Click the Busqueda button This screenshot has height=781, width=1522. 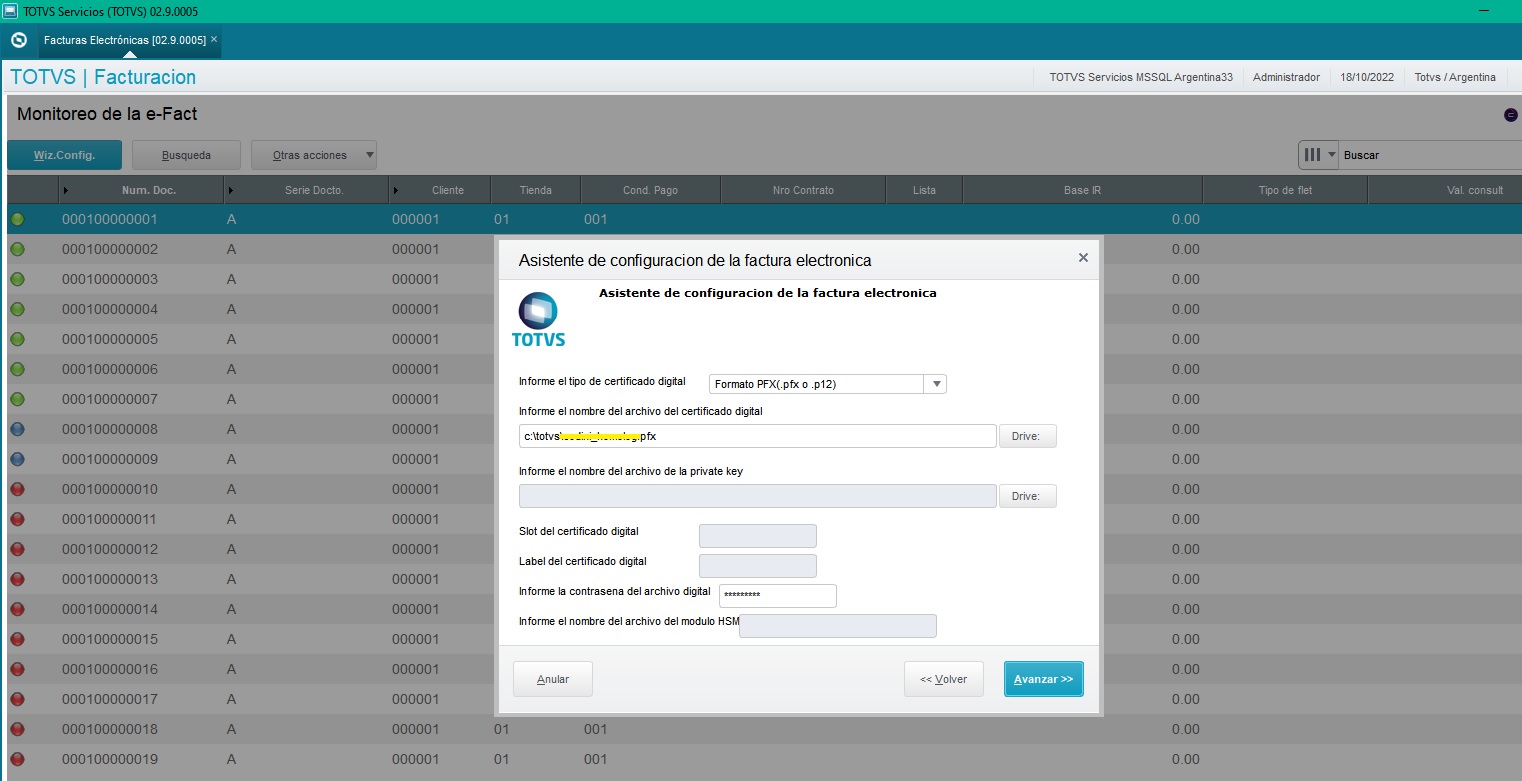(x=186, y=155)
